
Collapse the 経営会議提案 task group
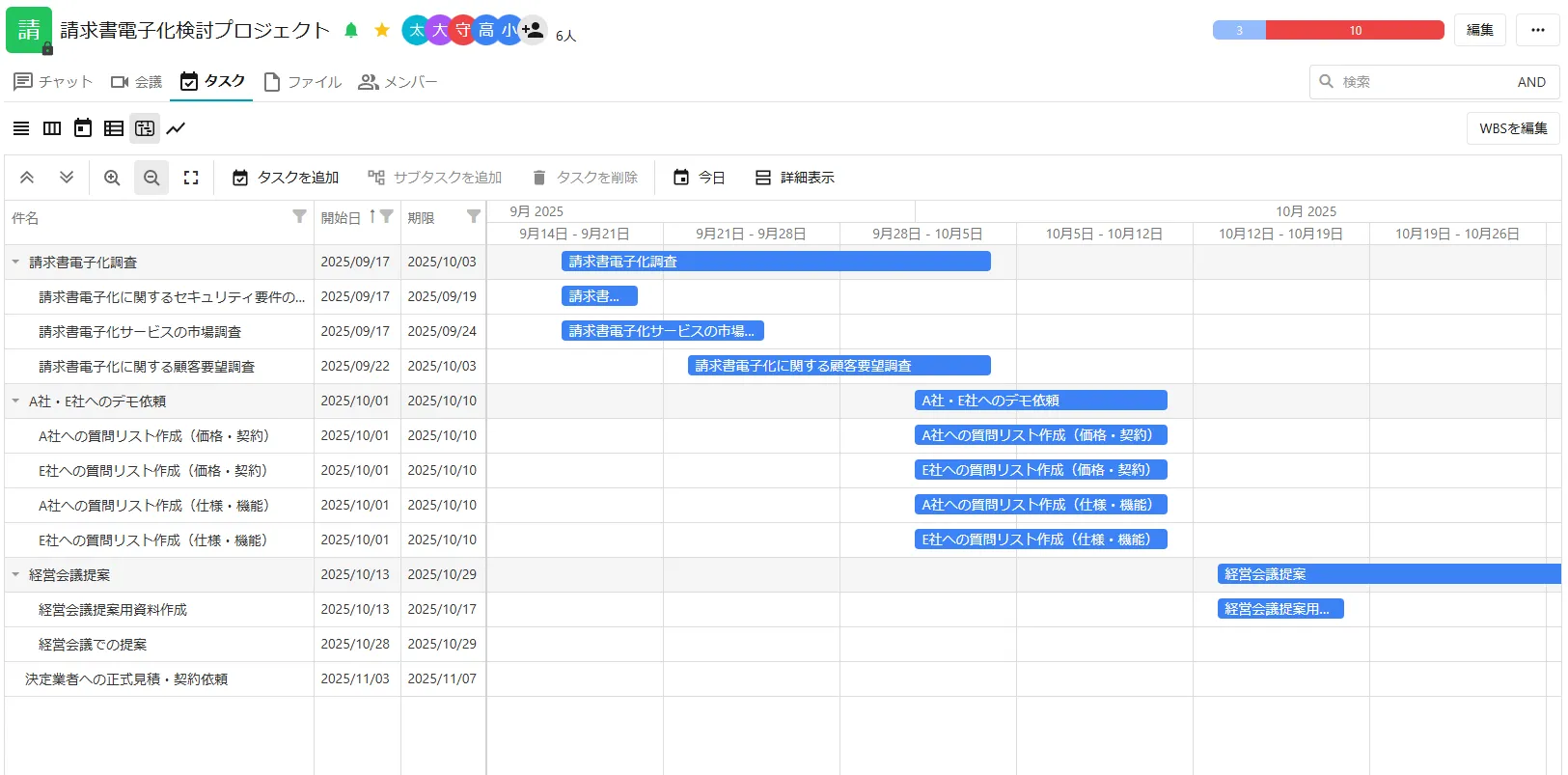pos(15,574)
